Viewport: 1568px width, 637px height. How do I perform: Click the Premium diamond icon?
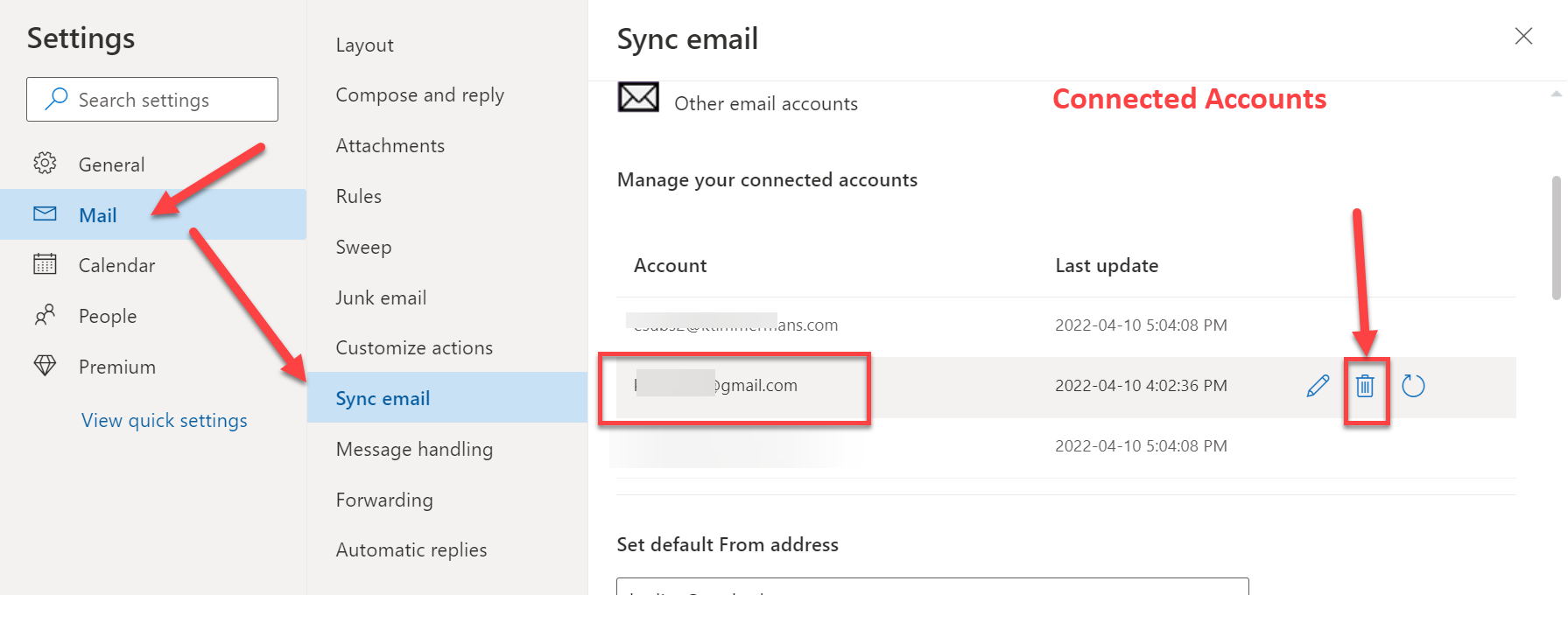[45, 366]
